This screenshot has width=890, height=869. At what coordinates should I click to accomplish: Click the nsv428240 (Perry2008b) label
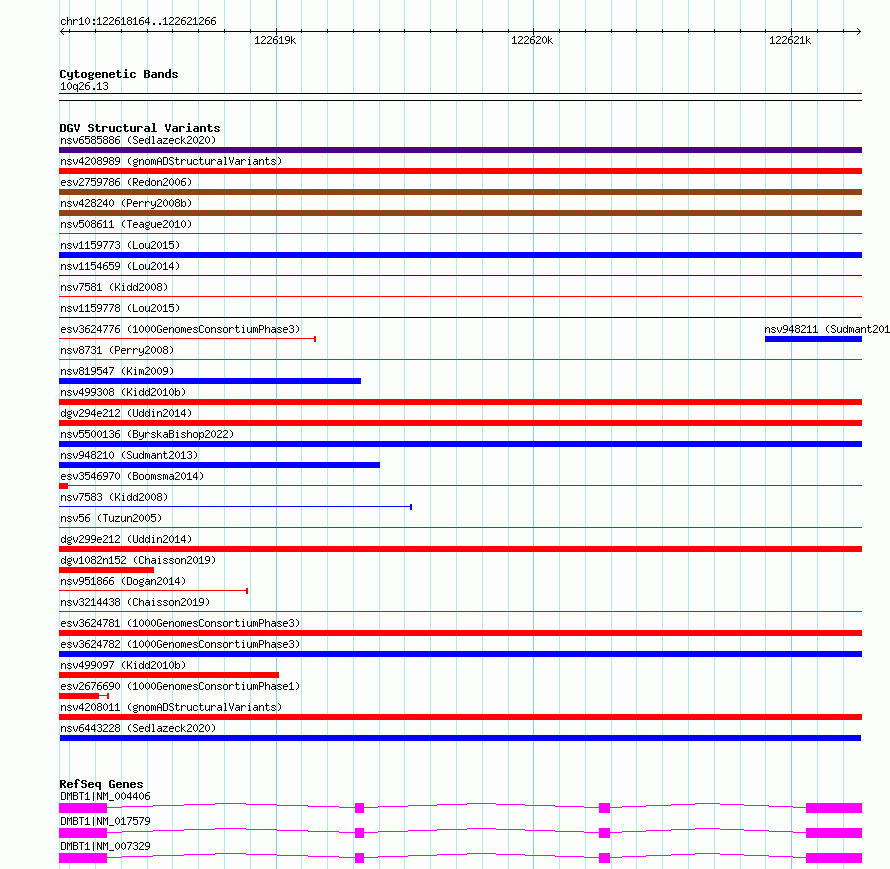pyautogui.click(x=126, y=203)
